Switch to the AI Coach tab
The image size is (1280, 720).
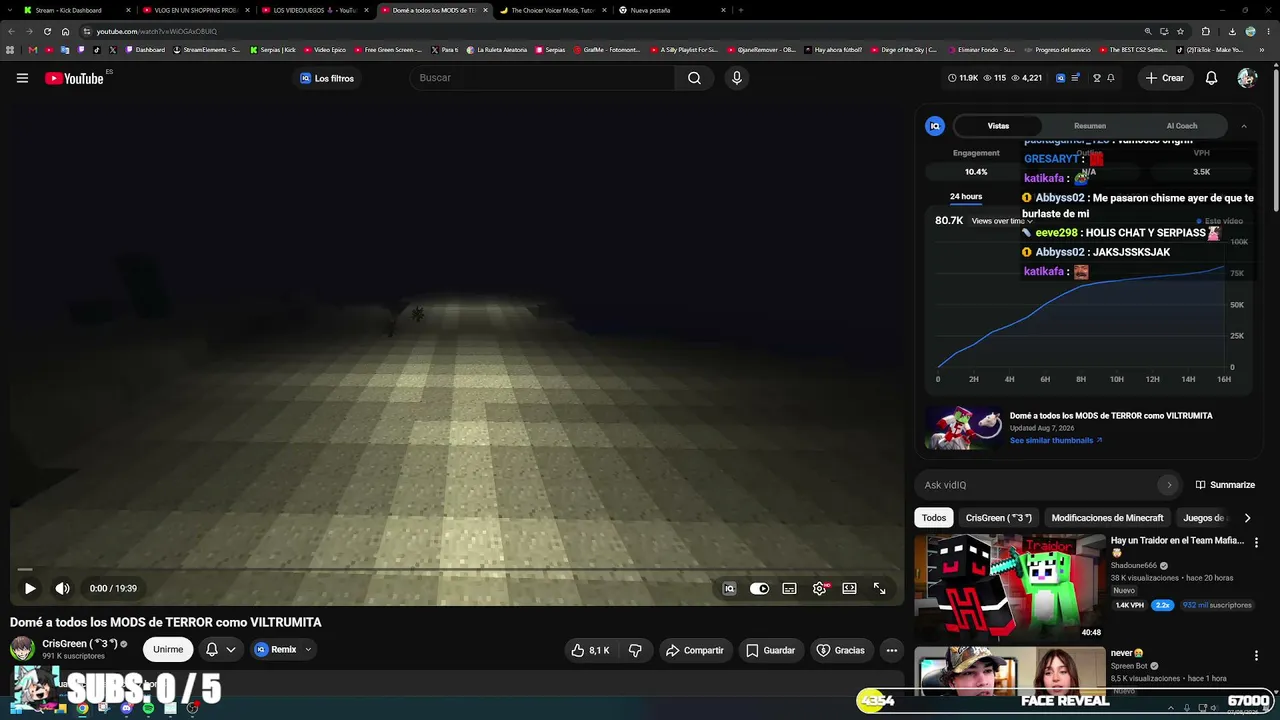point(1182,126)
